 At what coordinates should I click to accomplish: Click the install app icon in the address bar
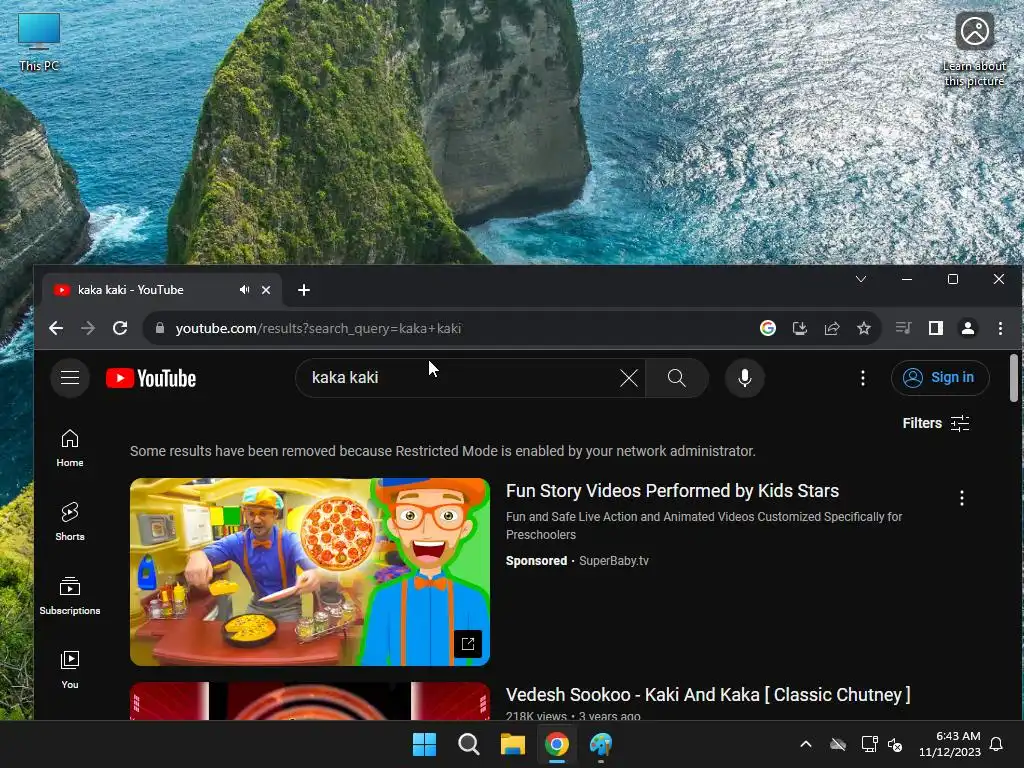(x=800, y=328)
